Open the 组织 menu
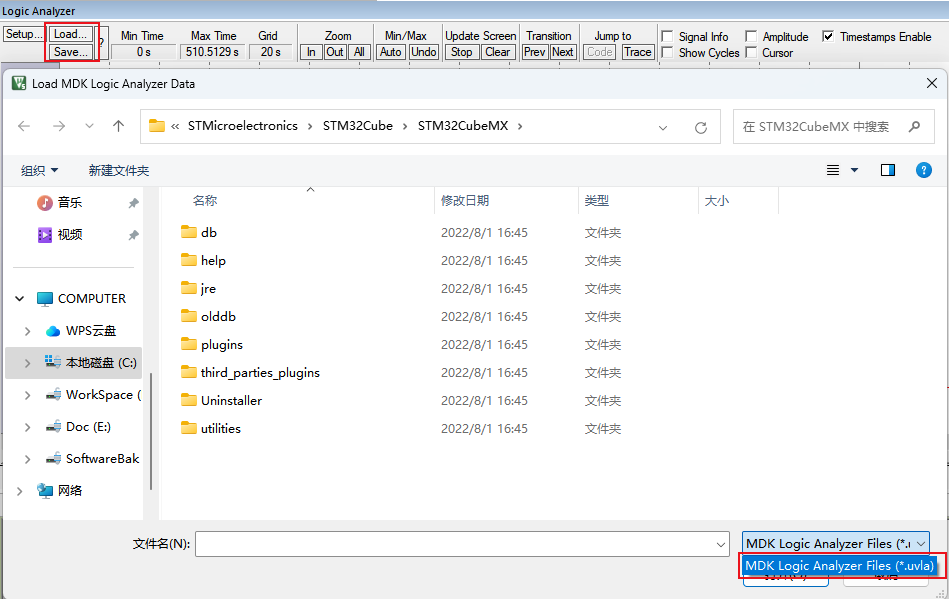 [x=39, y=170]
